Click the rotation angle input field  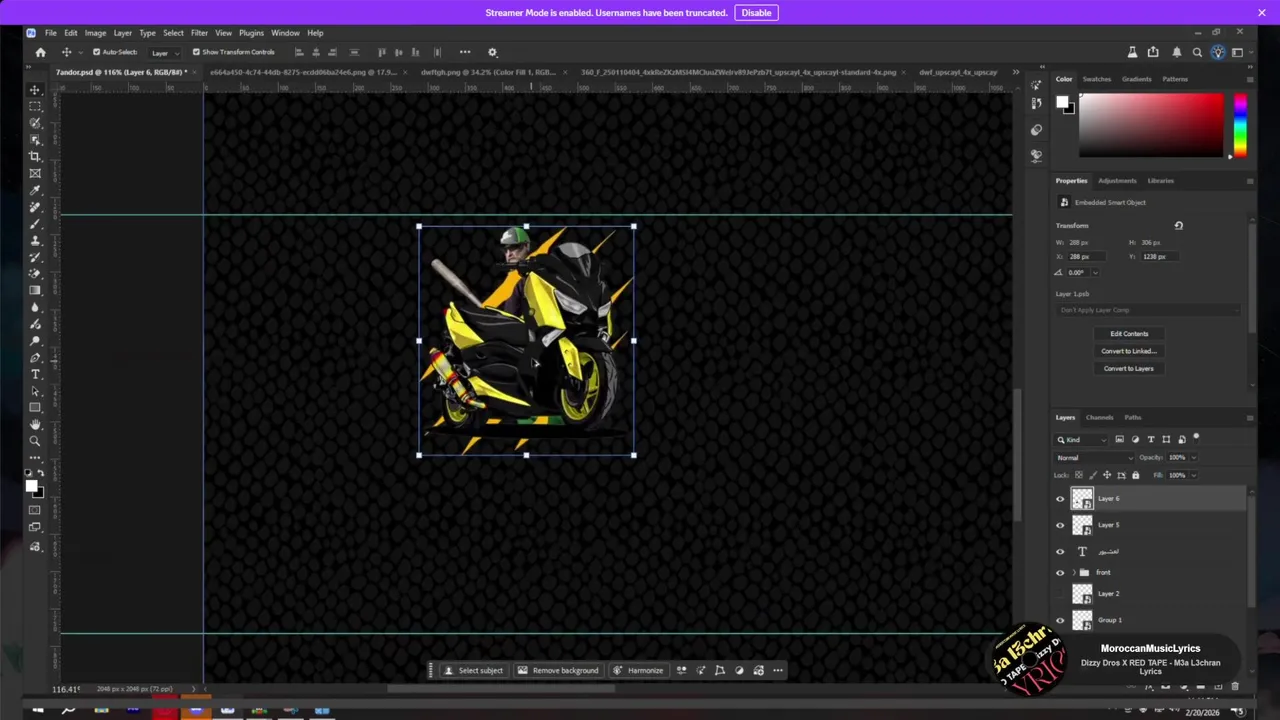[1080, 273]
